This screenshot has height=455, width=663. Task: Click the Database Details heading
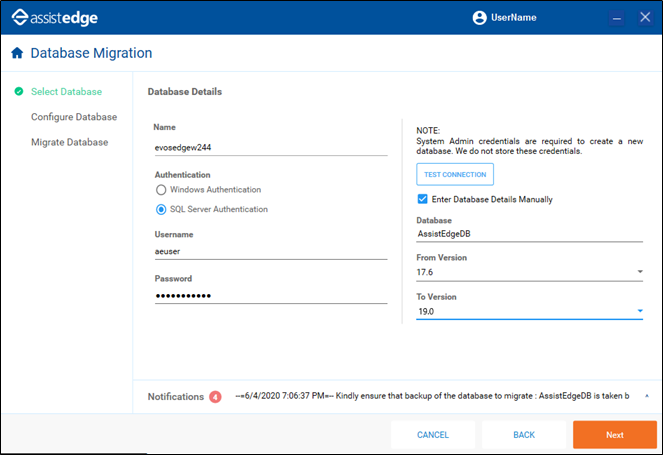[185, 92]
